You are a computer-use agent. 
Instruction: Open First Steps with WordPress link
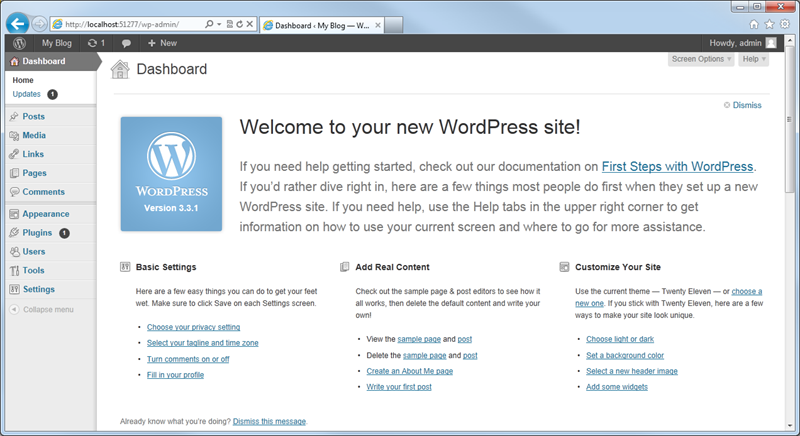click(x=677, y=167)
